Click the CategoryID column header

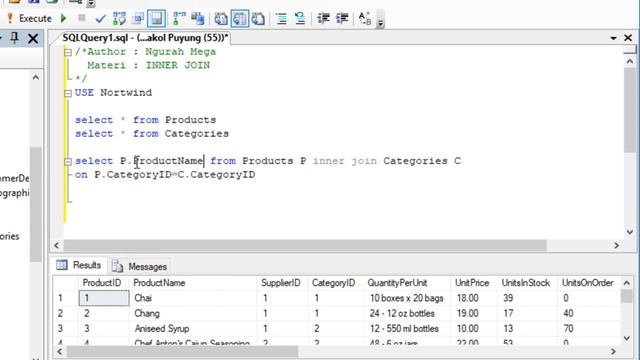[336, 283]
